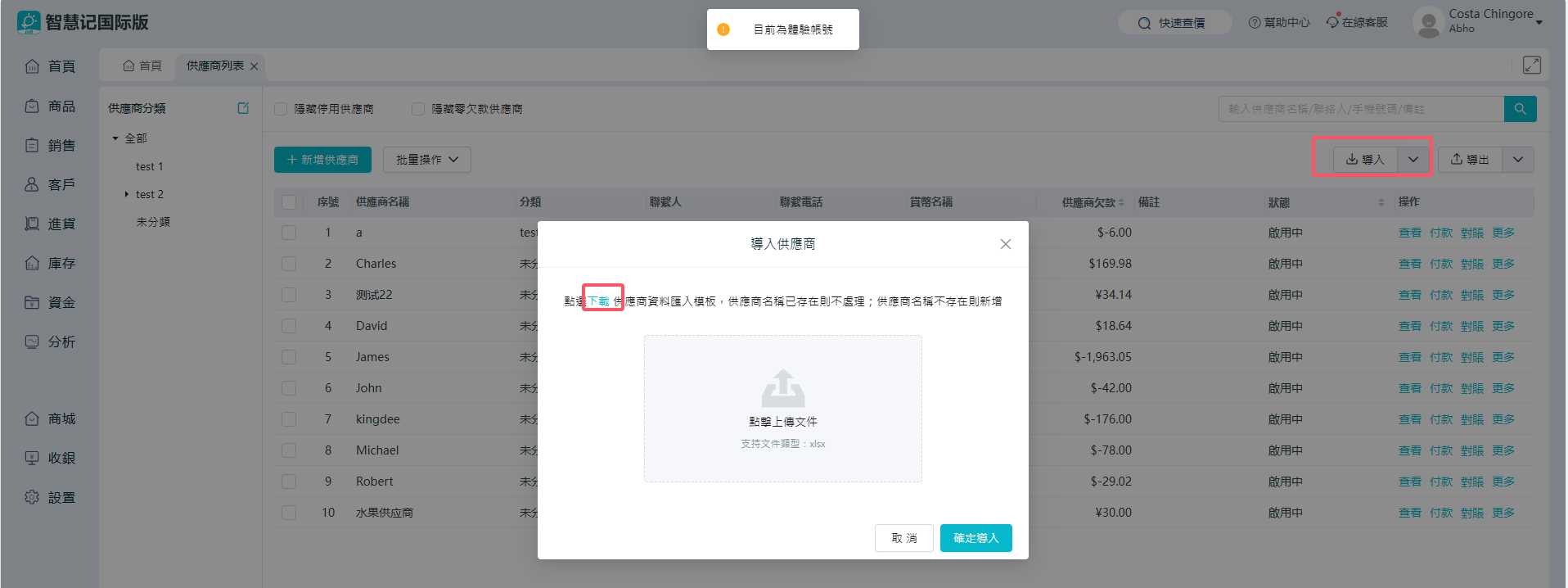Enable 隱藏停用供應商 checkbox

pos(281,109)
